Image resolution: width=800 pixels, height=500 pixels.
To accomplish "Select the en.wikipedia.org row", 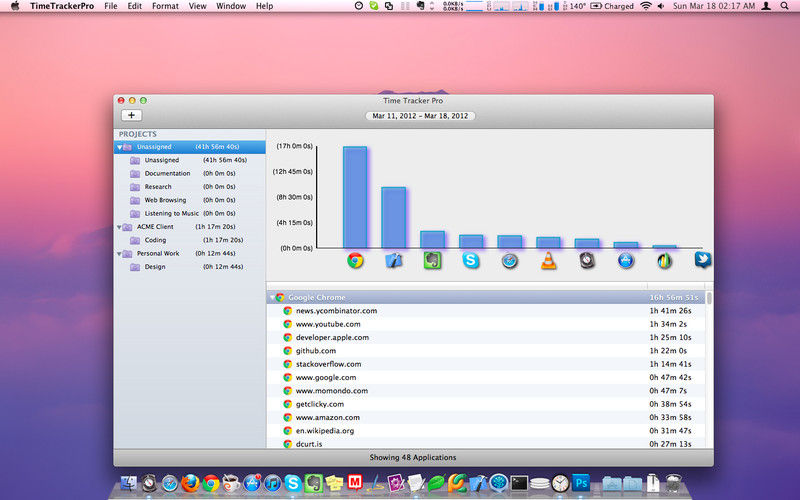I will [486, 430].
